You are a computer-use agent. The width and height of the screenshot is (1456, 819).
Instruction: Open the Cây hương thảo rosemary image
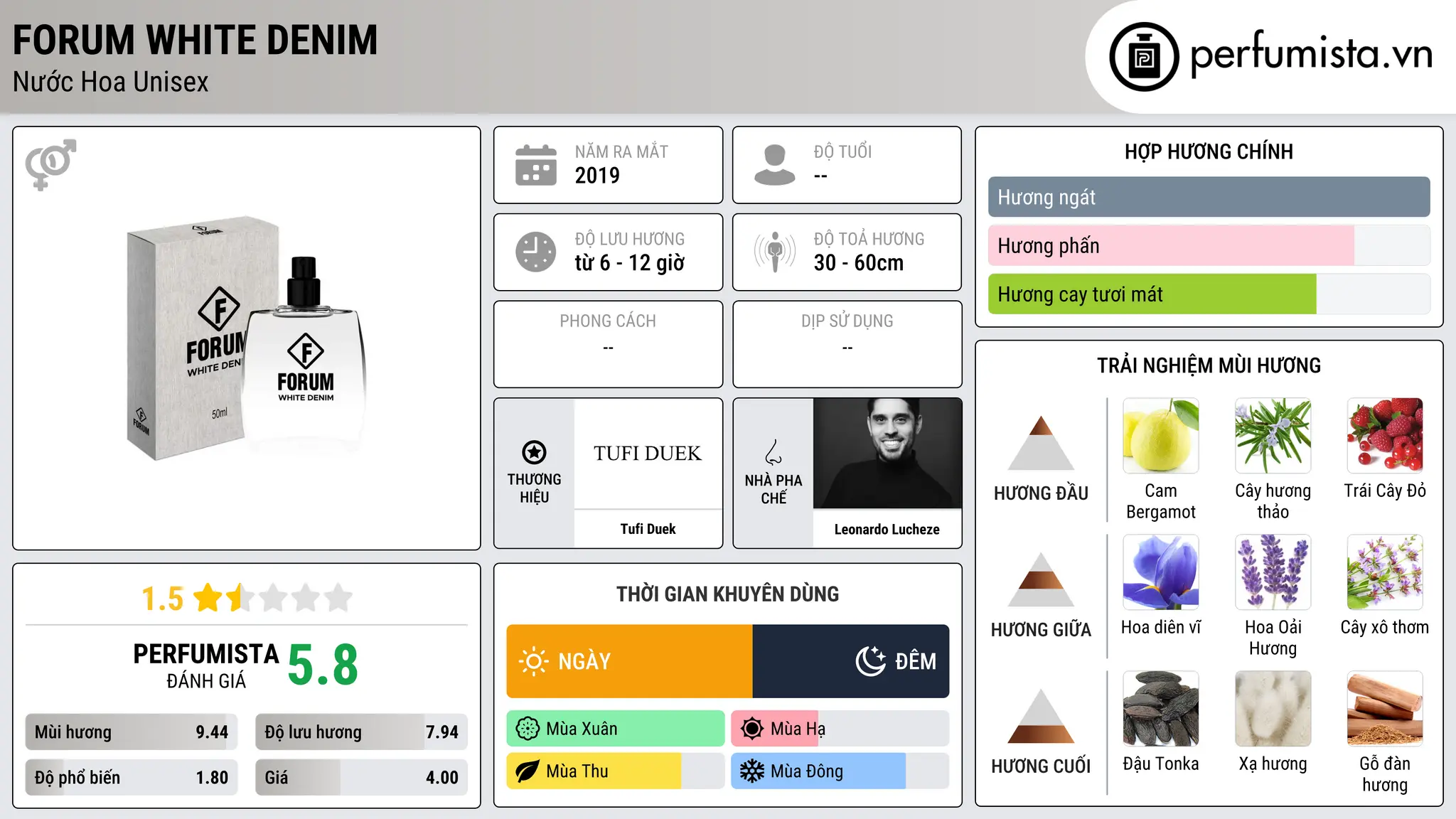[1273, 436]
